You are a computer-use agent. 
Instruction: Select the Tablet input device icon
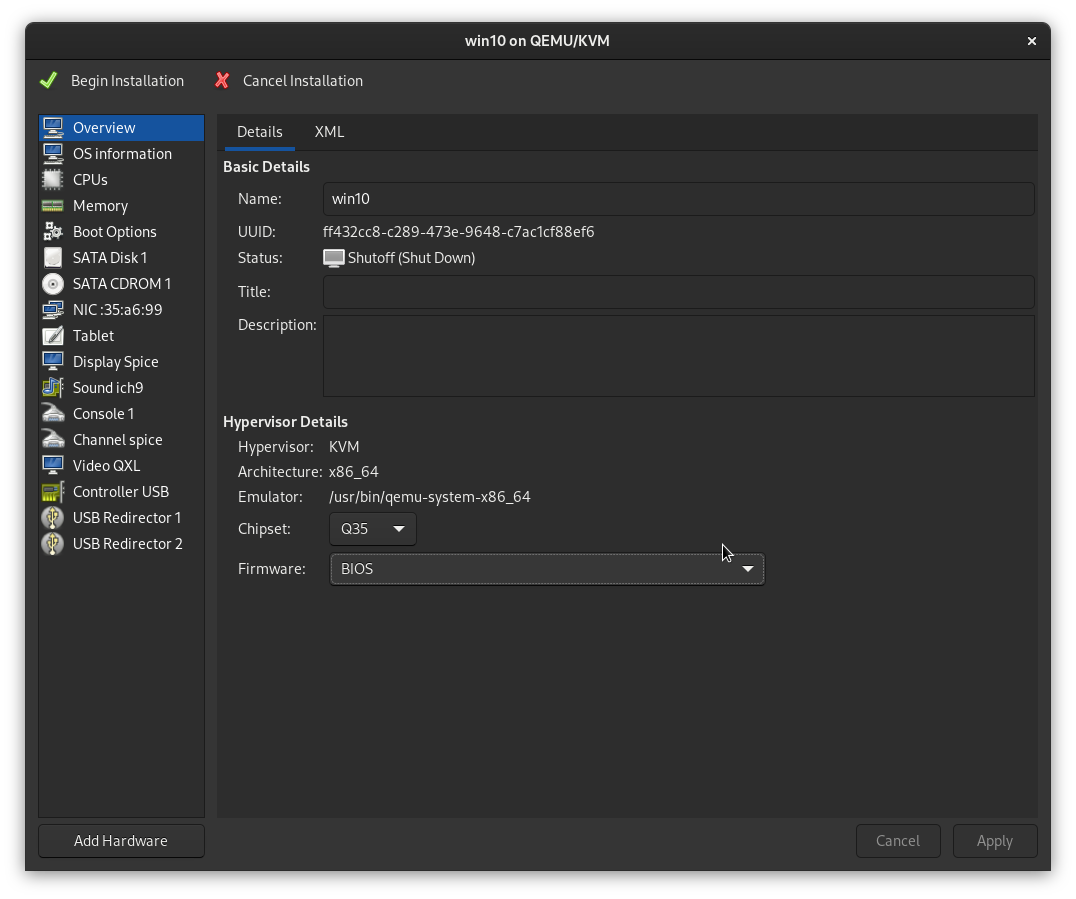coord(53,336)
